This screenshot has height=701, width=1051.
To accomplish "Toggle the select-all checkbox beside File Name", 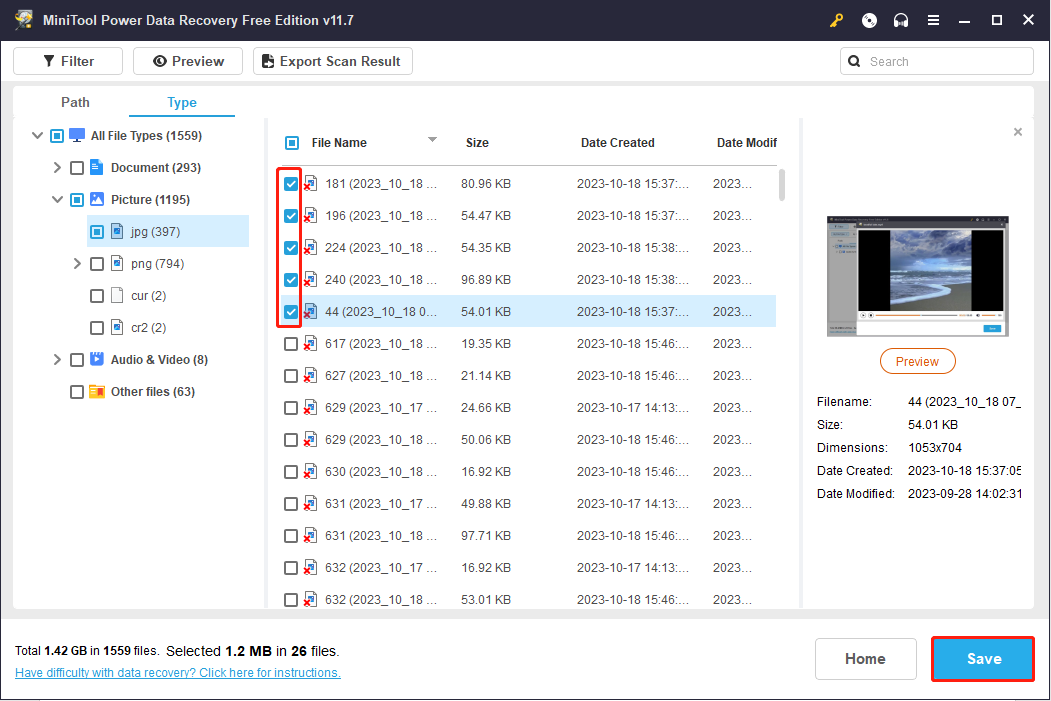I will point(290,142).
